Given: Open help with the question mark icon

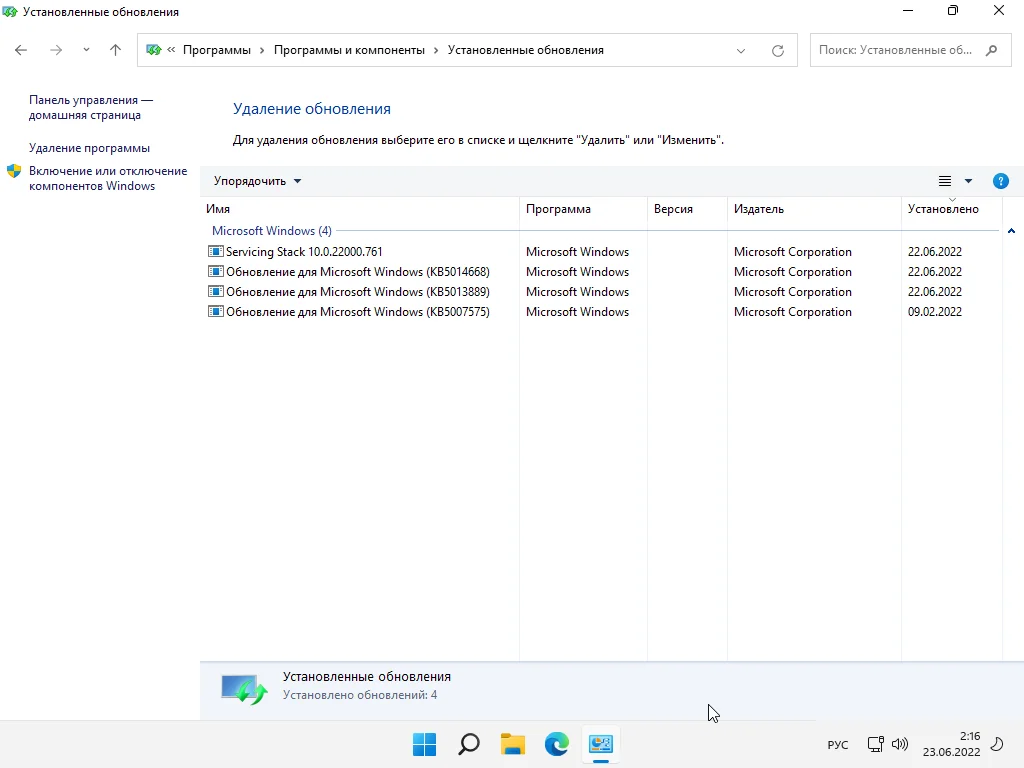Looking at the screenshot, I should pyautogui.click(x=1000, y=181).
